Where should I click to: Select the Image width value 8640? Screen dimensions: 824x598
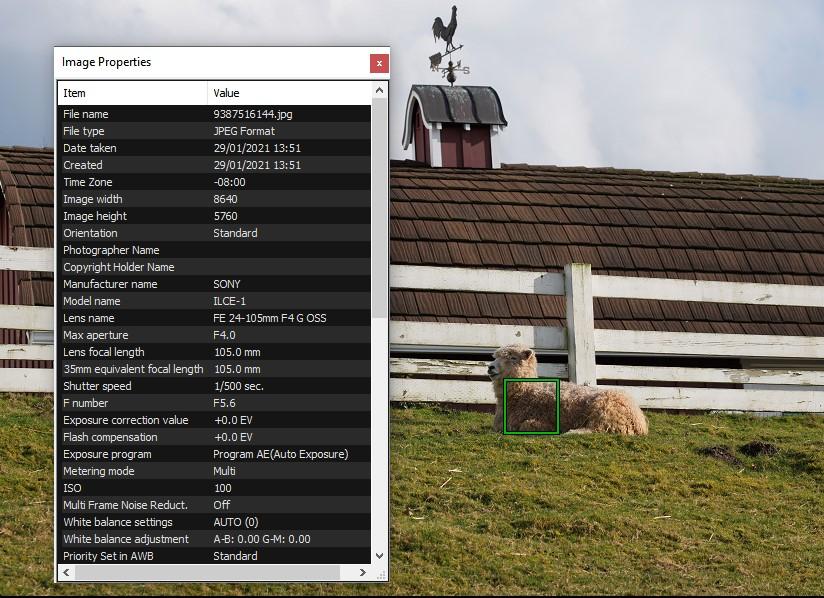(x=225, y=199)
